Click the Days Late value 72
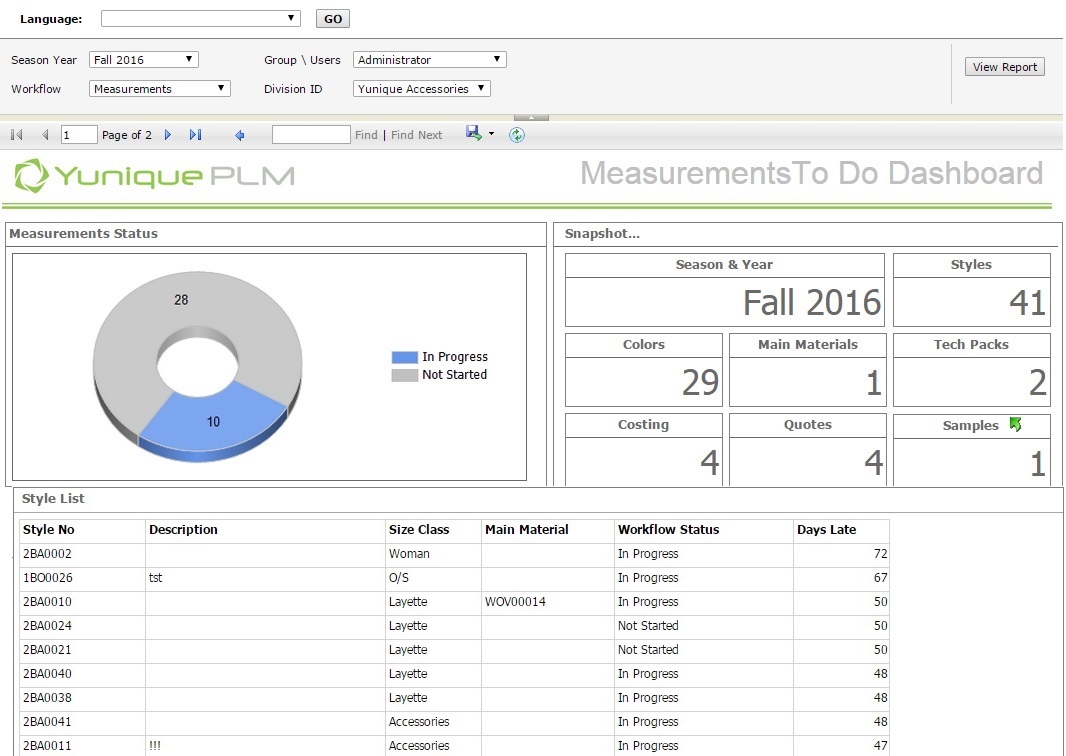The width and height of the screenshot is (1066, 756). pos(880,553)
